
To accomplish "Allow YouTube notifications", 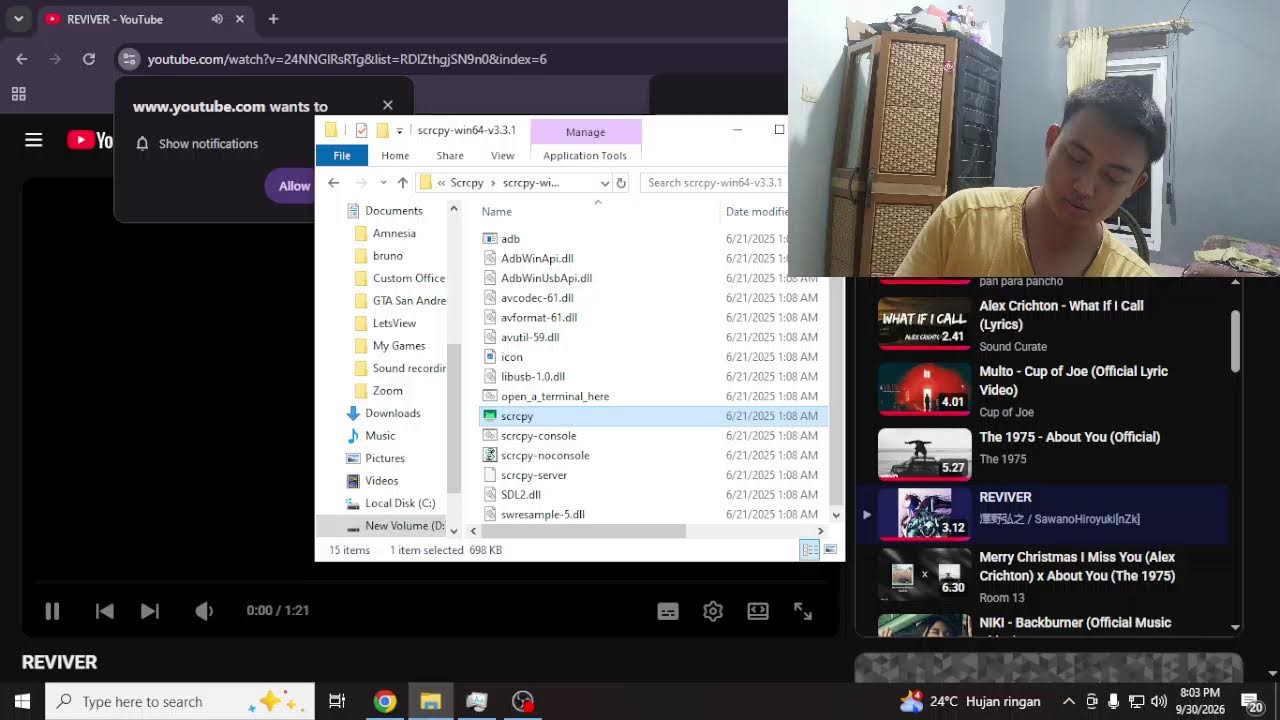I will point(293,186).
